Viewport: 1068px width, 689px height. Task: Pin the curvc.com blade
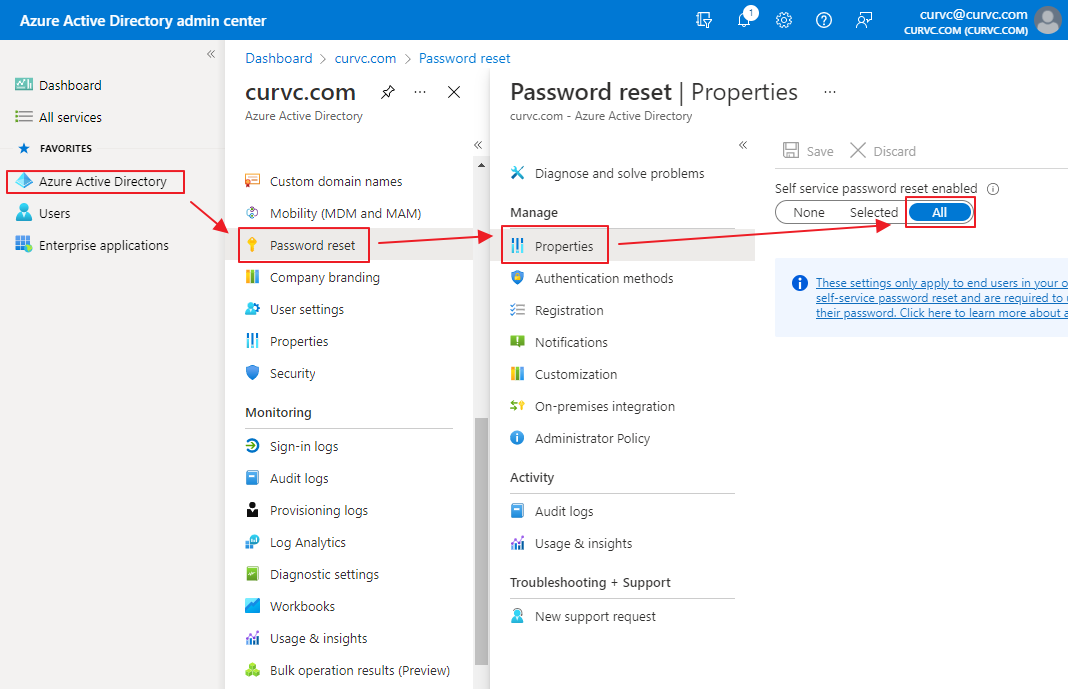coord(388,92)
